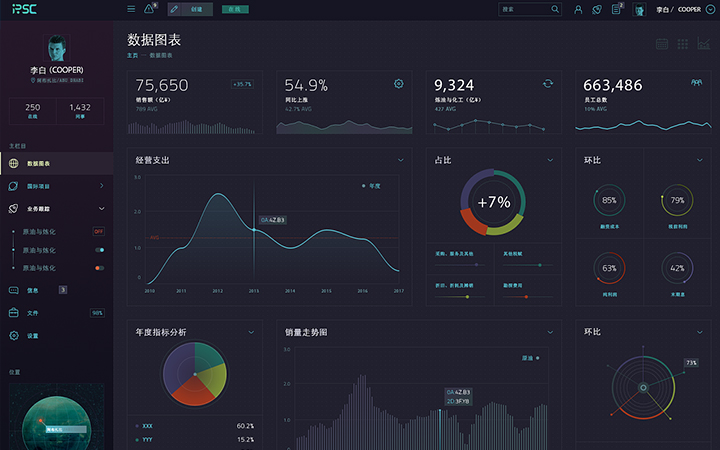
Task: Click the purple slider handle in the 占比 panel
Action: pyautogui.click(x=476, y=265)
